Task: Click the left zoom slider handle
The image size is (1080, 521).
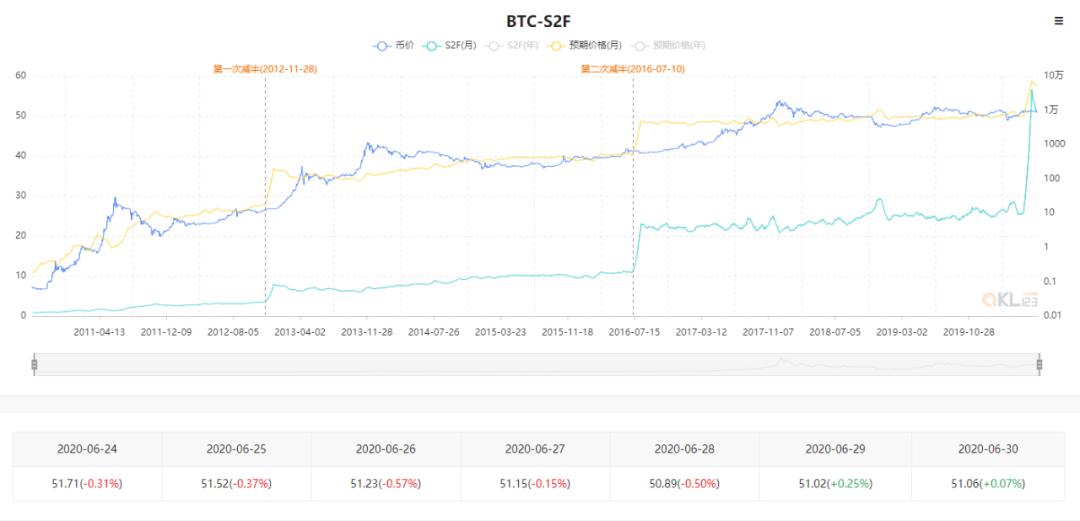Action: tap(34, 364)
